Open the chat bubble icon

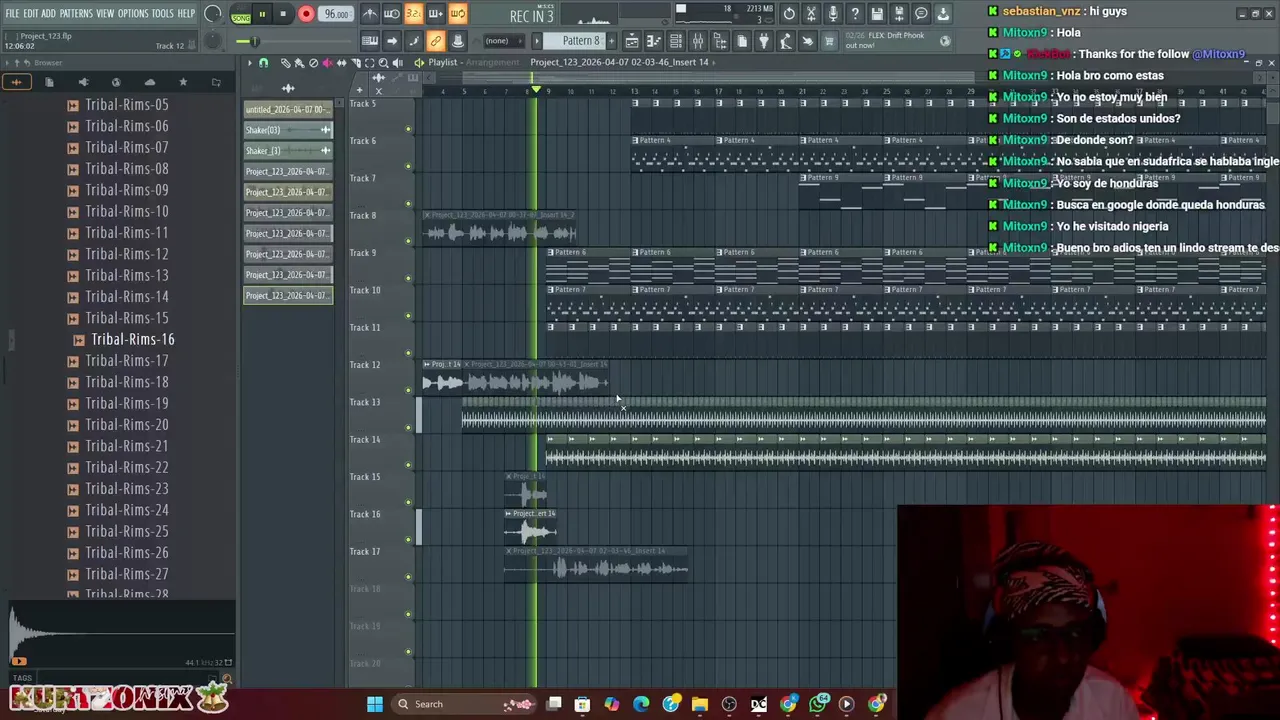[921, 14]
